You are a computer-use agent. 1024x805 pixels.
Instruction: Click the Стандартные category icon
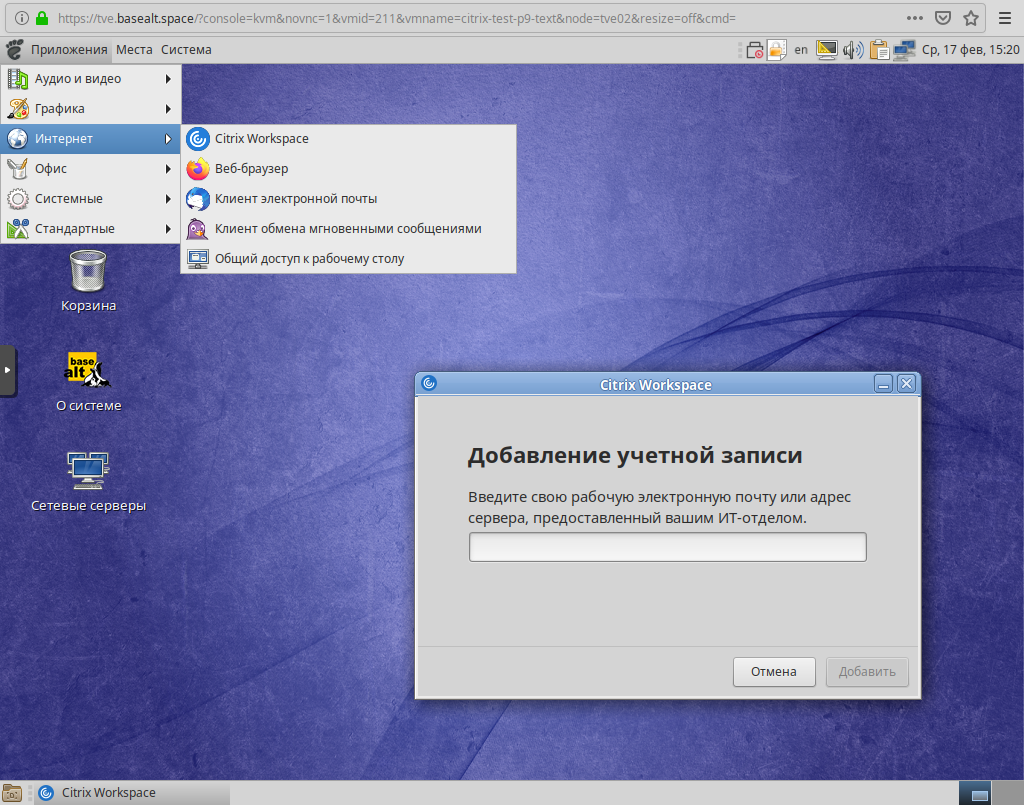(x=18, y=229)
